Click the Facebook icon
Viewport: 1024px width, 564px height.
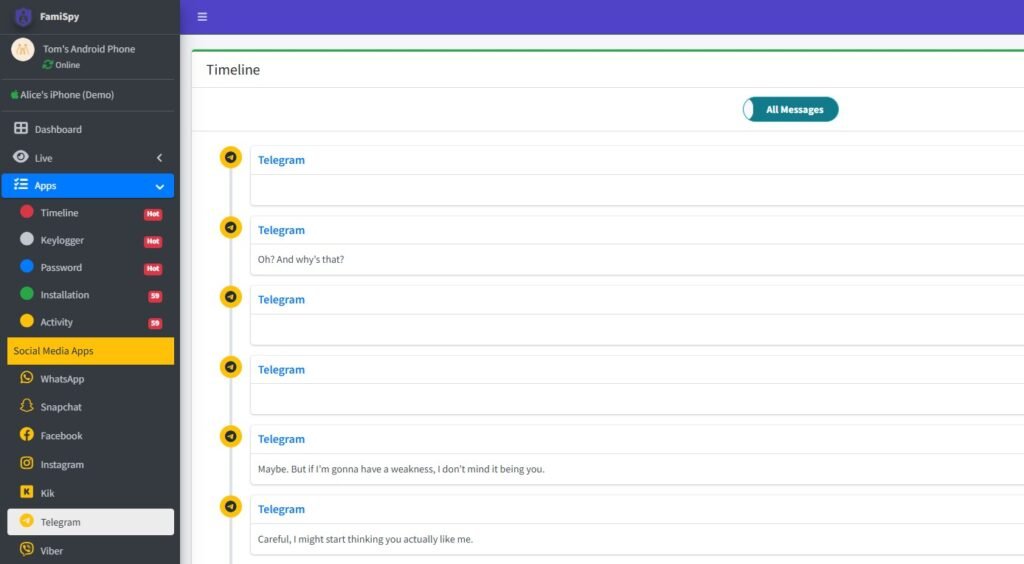(x=27, y=434)
